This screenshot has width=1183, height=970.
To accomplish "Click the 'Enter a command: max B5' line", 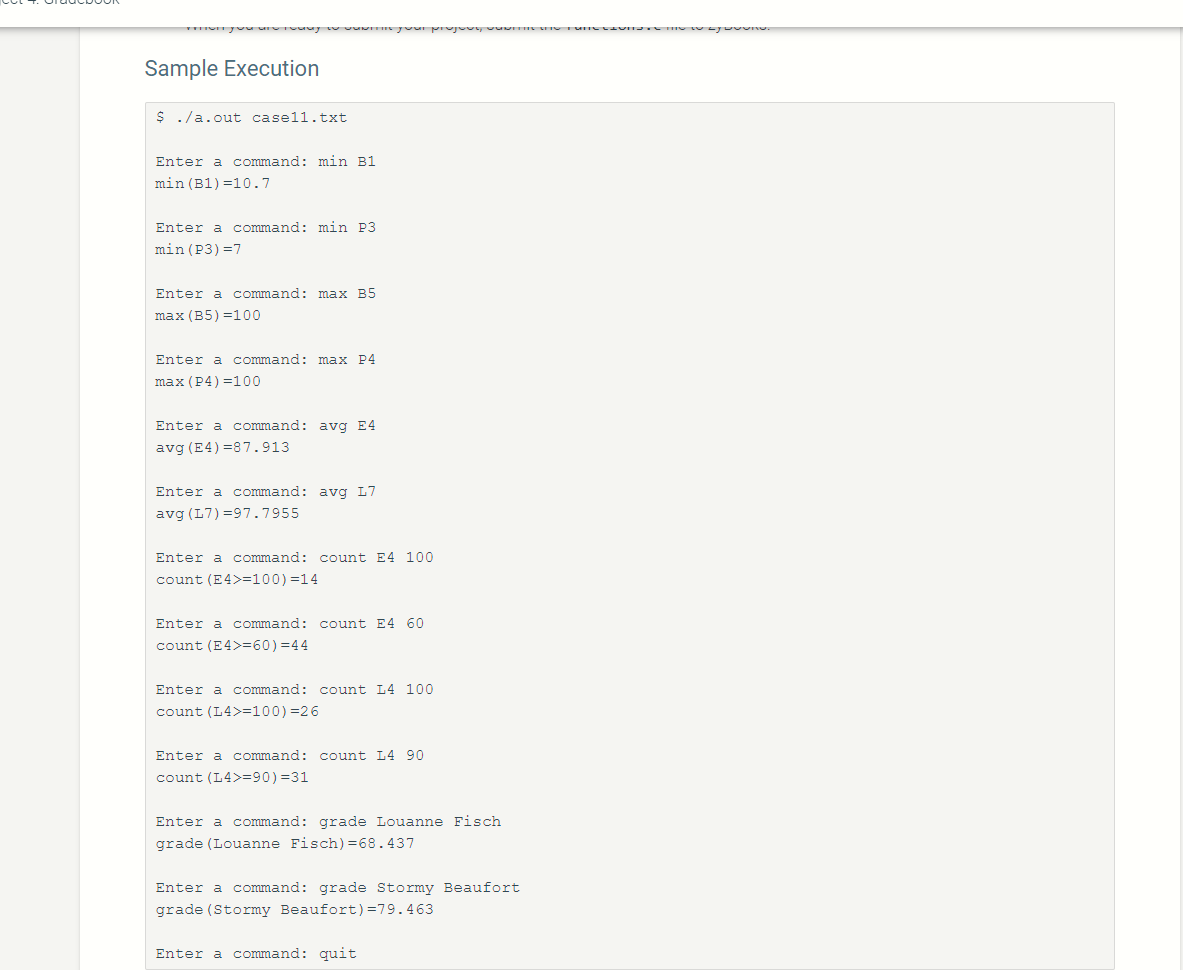I will [x=266, y=293].
